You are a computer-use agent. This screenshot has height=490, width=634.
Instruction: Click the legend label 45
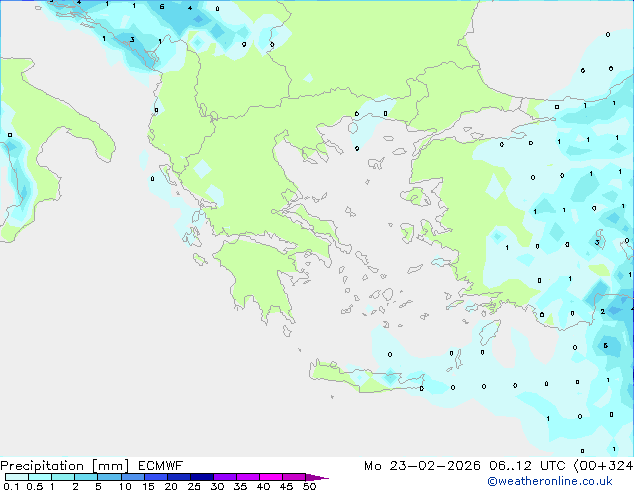coord(286,486)
